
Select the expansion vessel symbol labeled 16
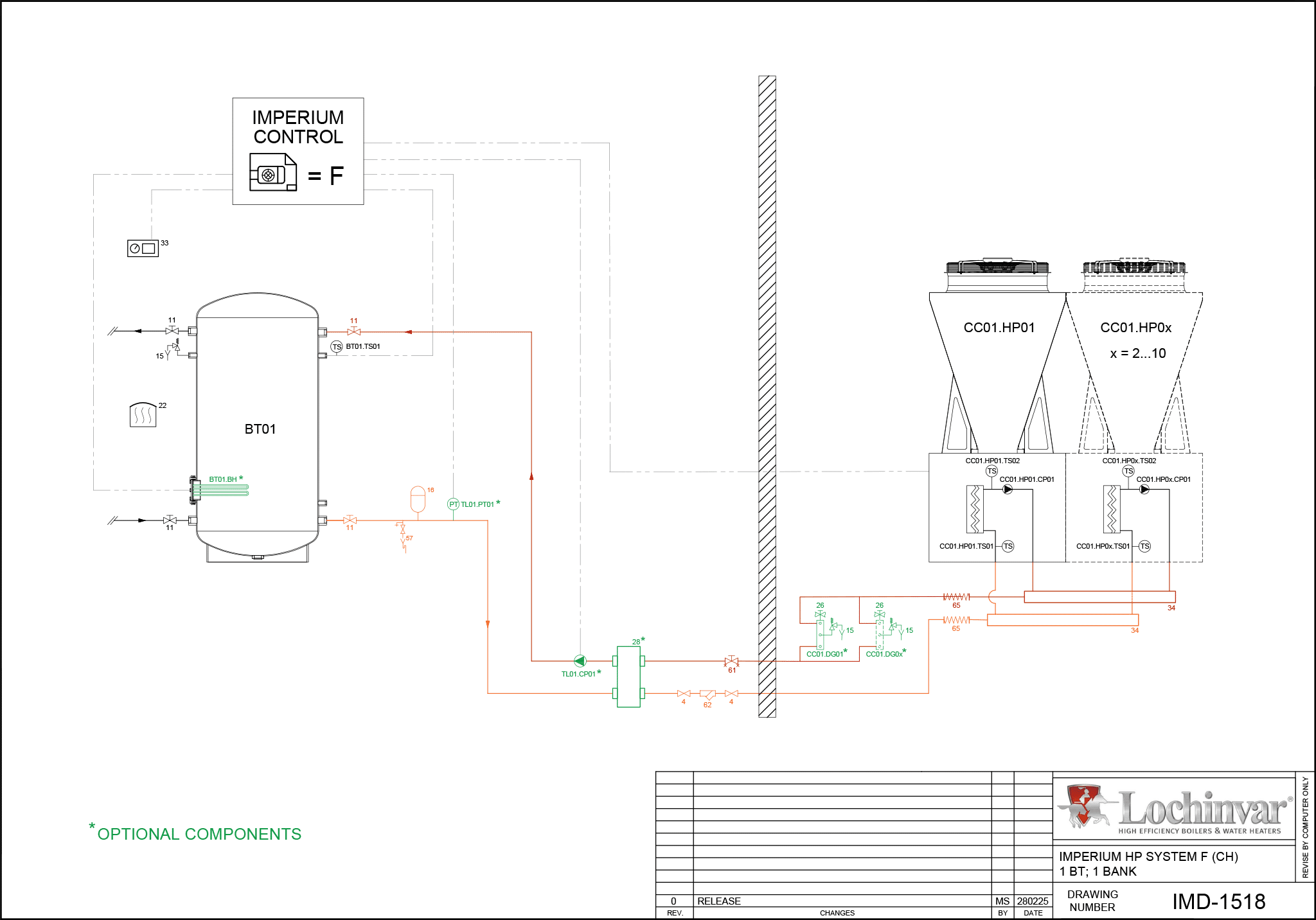pyautogui.click(x=418, y=500)
